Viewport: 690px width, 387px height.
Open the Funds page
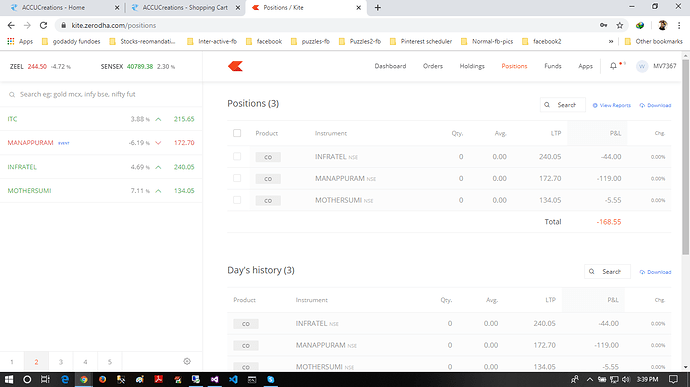[553, 66]
